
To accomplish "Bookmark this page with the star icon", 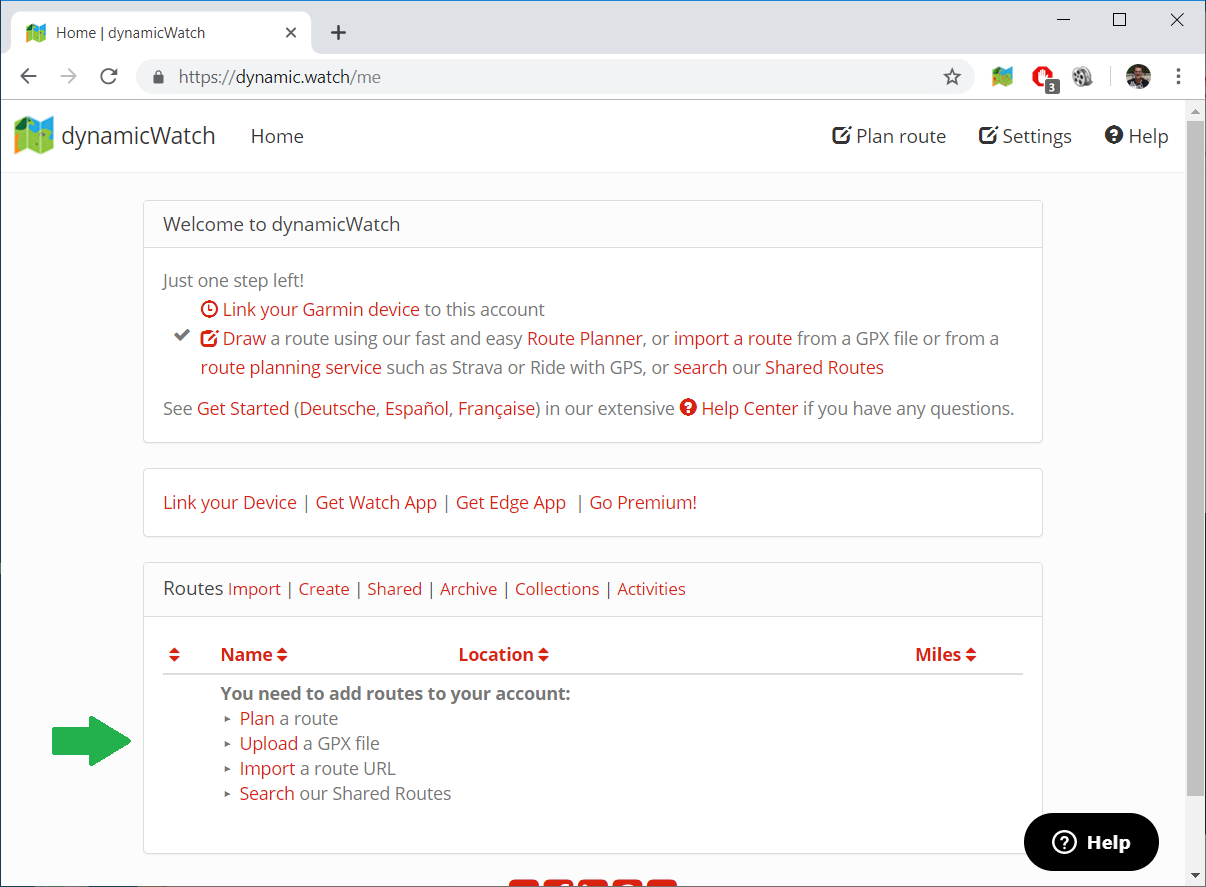I will tap(952, 77).
